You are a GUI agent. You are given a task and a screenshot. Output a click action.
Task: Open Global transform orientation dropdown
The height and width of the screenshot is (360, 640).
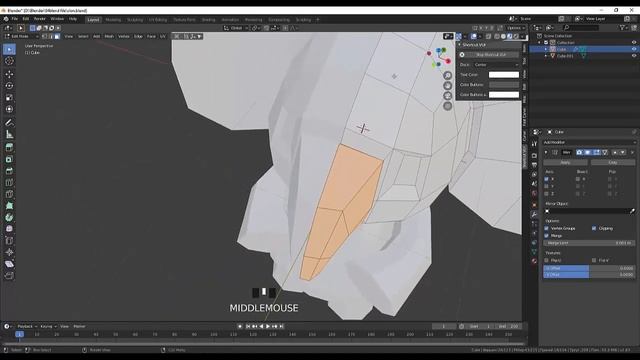[x=236, y=28]
